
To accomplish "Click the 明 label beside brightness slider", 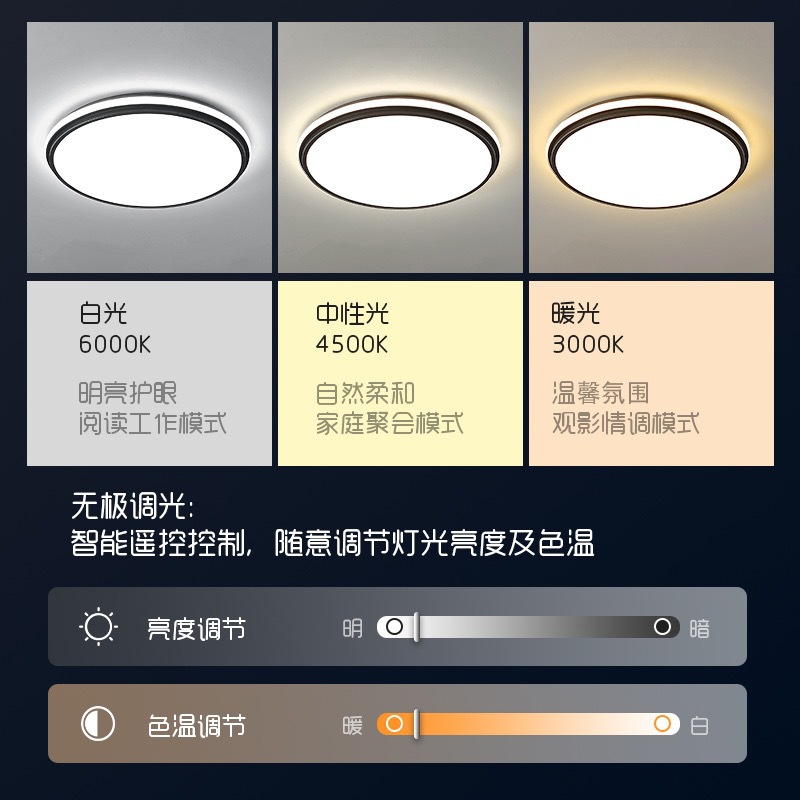I will 353,629.
